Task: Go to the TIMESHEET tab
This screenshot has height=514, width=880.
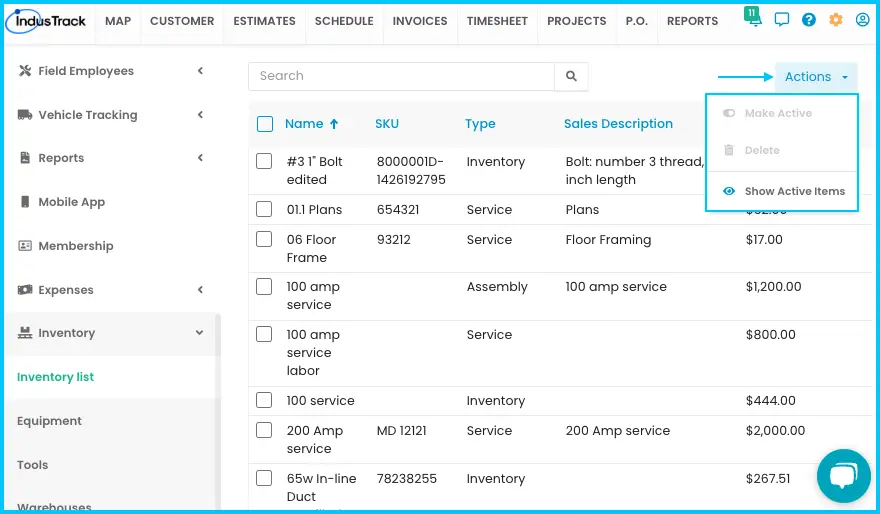Action: coord(497,21)
